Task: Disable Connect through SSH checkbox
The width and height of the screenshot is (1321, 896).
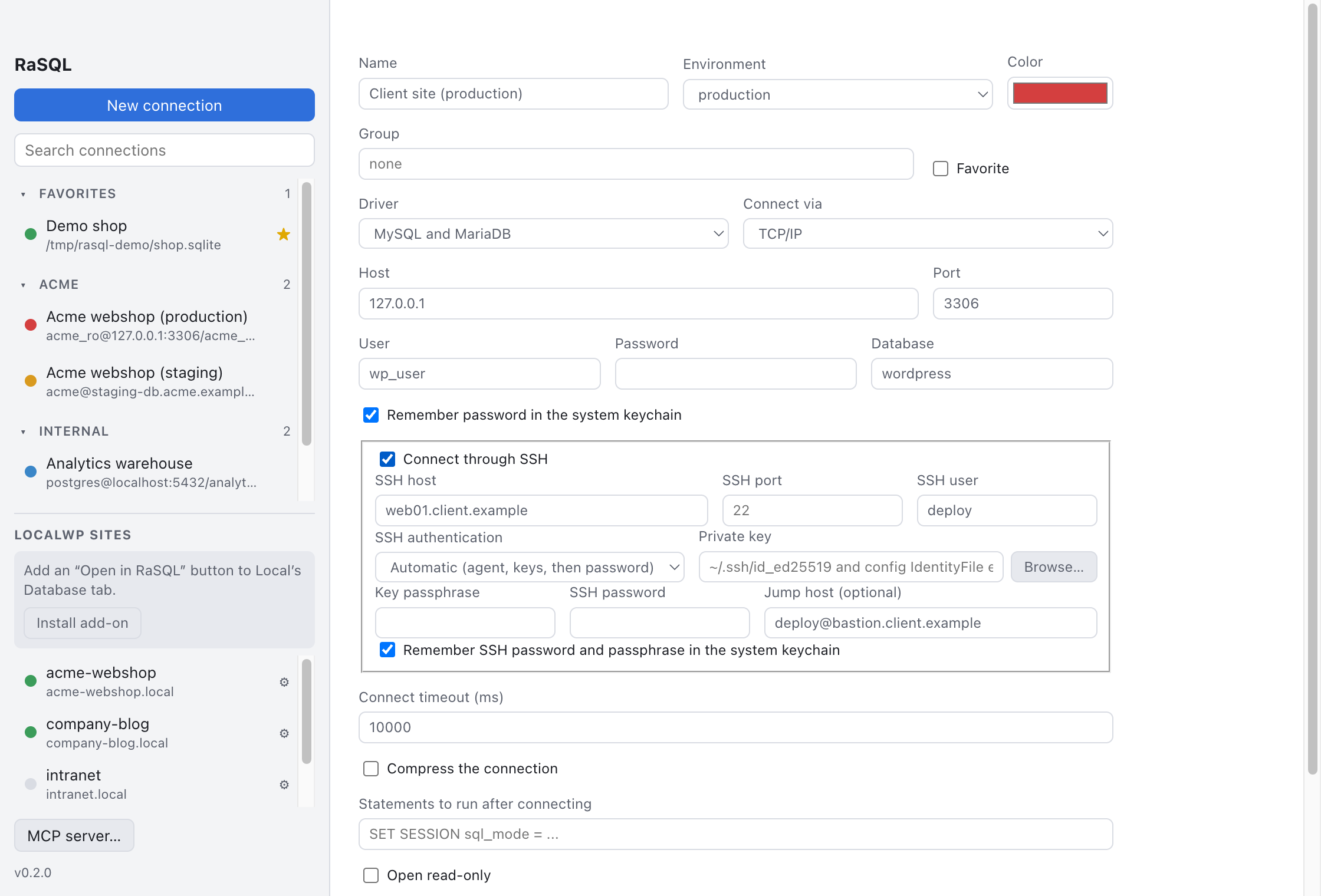Action: (387, 459)
